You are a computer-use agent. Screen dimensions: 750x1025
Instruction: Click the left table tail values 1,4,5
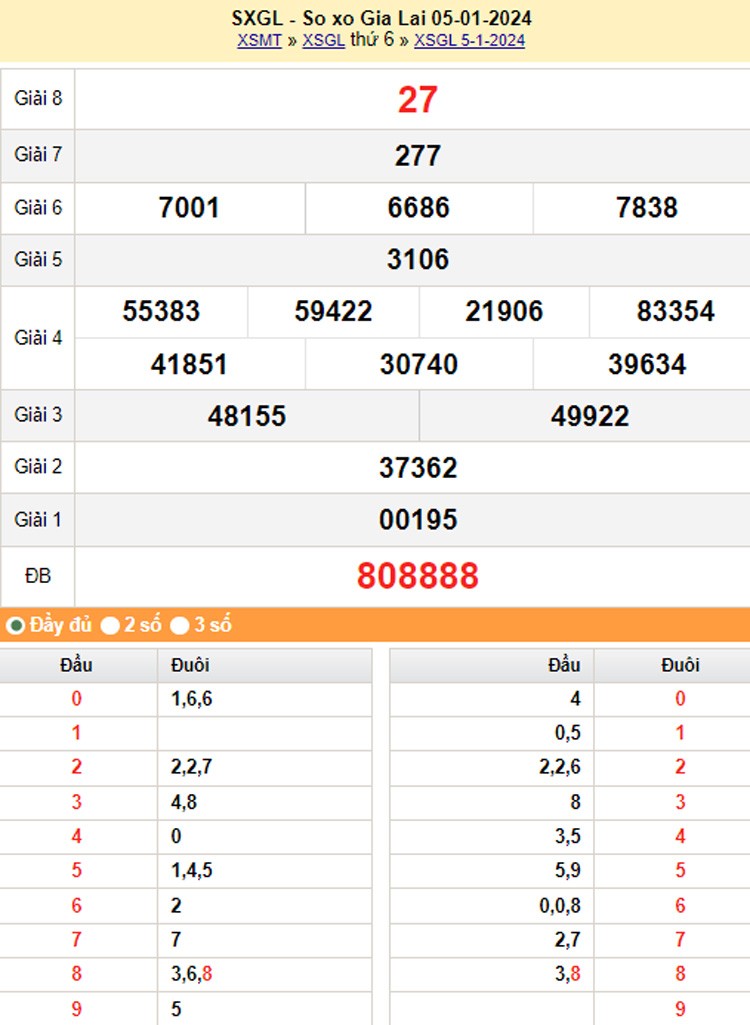192,870
